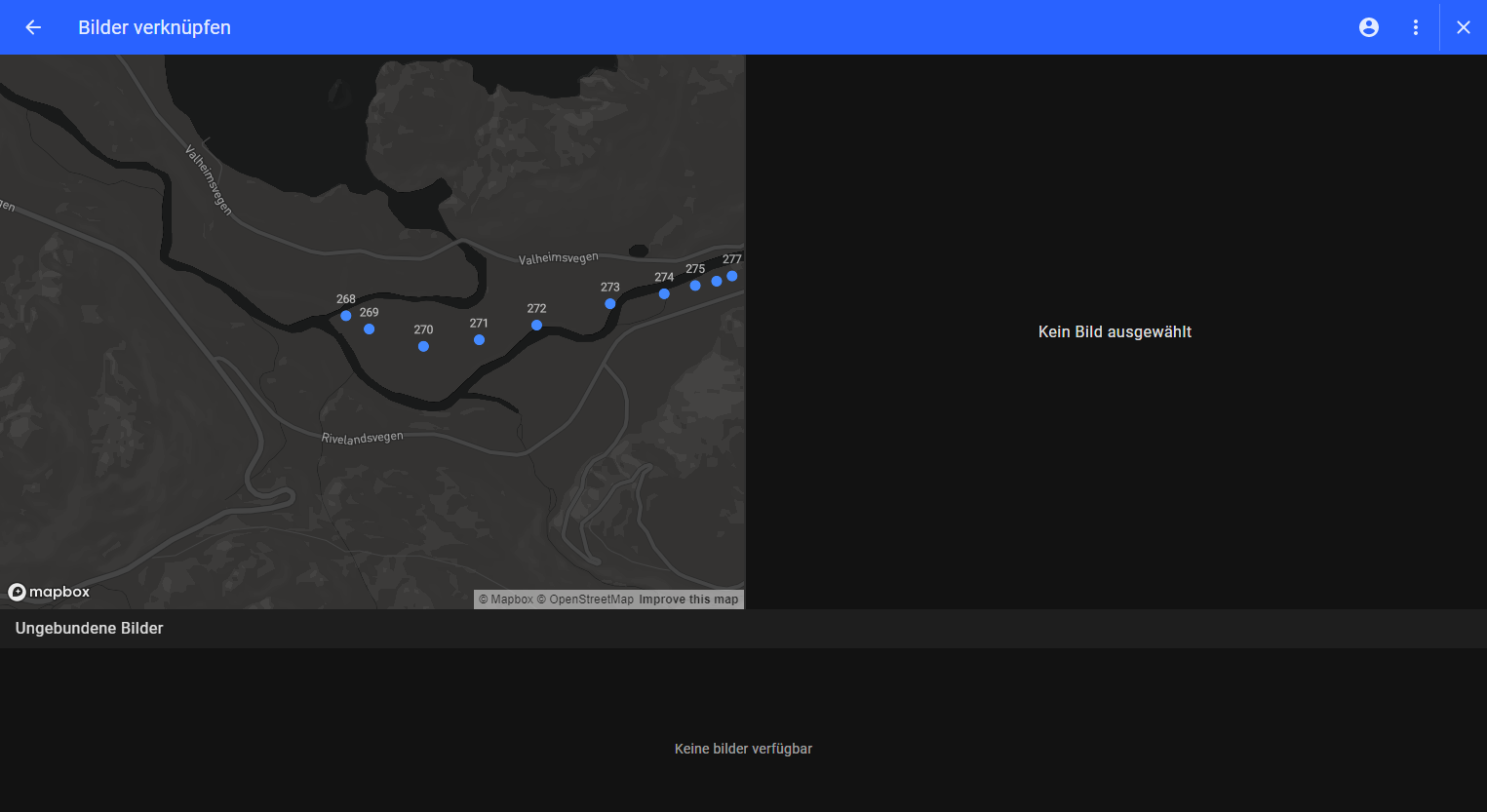Click the back arrow in header
This screenshot has height=812, width=1487.
33,27
